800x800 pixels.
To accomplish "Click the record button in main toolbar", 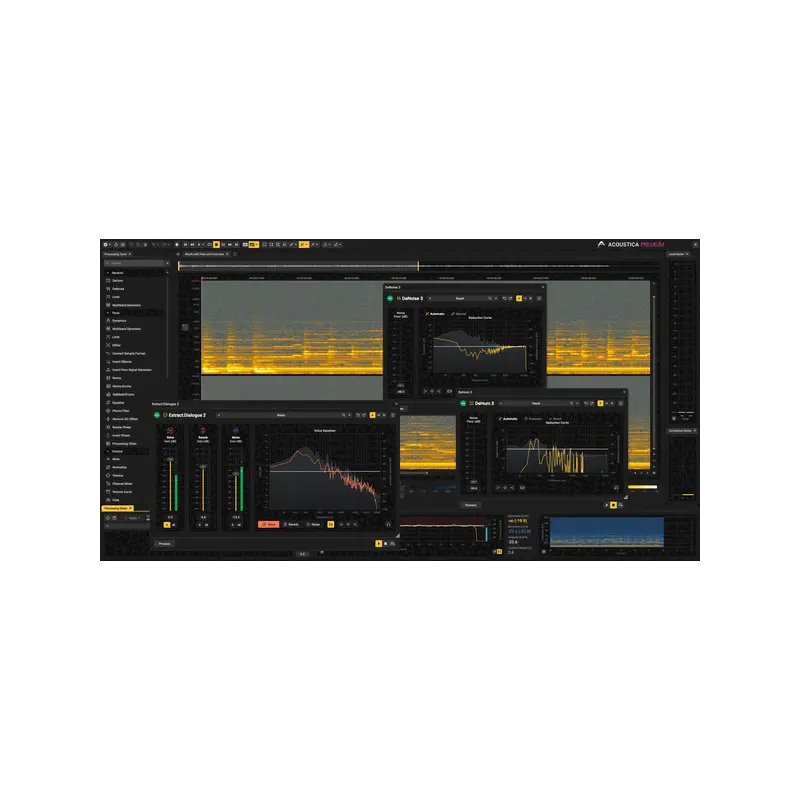I will pyautogui.click(x=177, y=244).
